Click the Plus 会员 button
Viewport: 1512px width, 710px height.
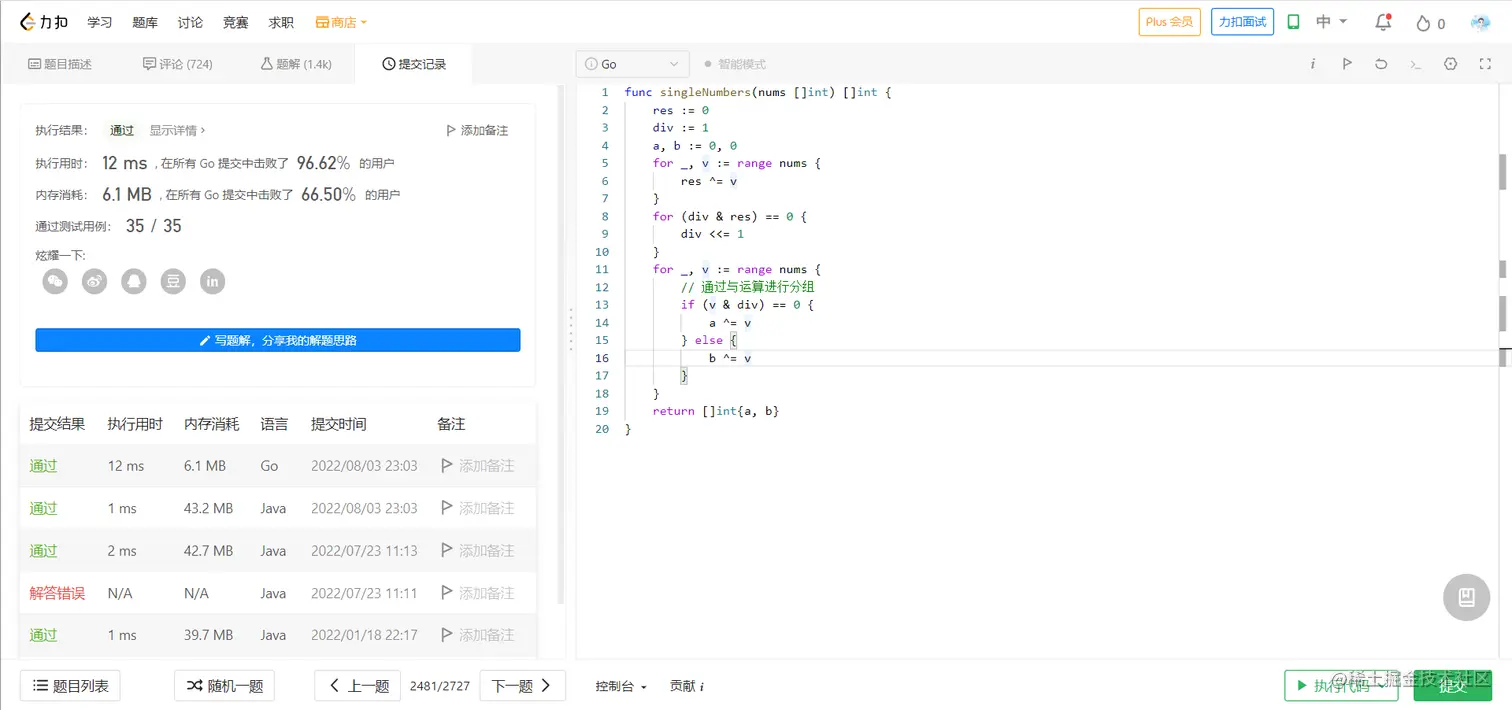point(1169,22)
